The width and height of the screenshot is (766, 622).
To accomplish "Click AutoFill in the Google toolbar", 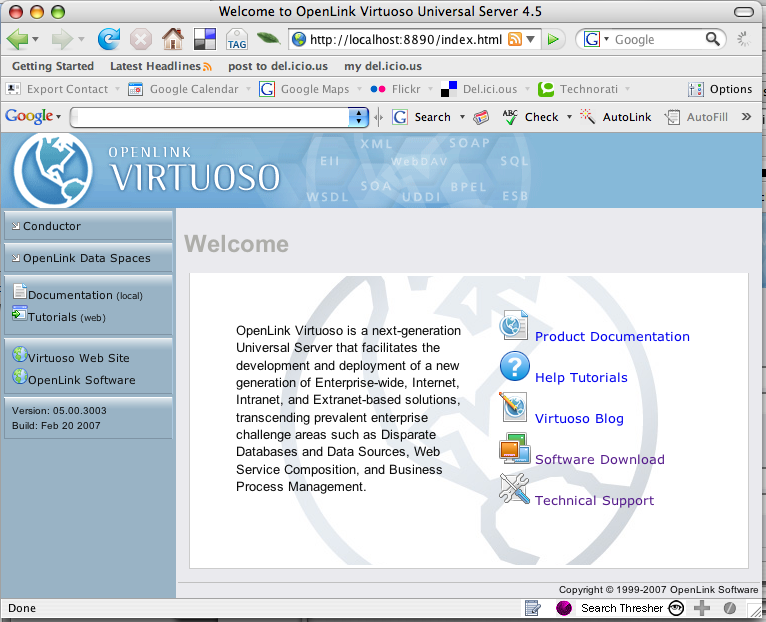I will click(x=697, y=117).
